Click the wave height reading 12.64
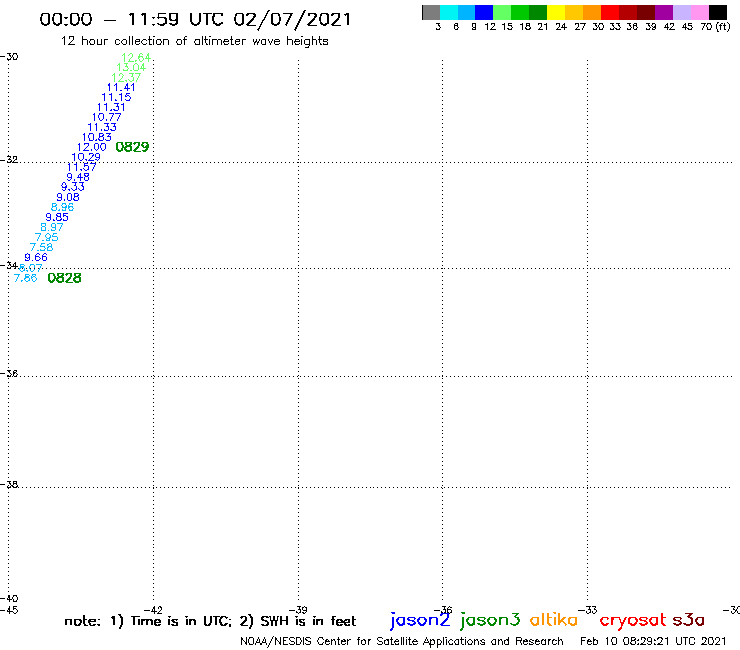This screenshot has width=740, height=650. point(136,58)
